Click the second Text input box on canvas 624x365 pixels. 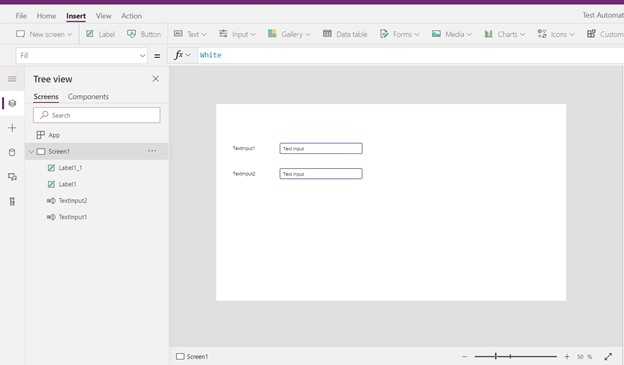pyautogui.click(x=321, y=174)
